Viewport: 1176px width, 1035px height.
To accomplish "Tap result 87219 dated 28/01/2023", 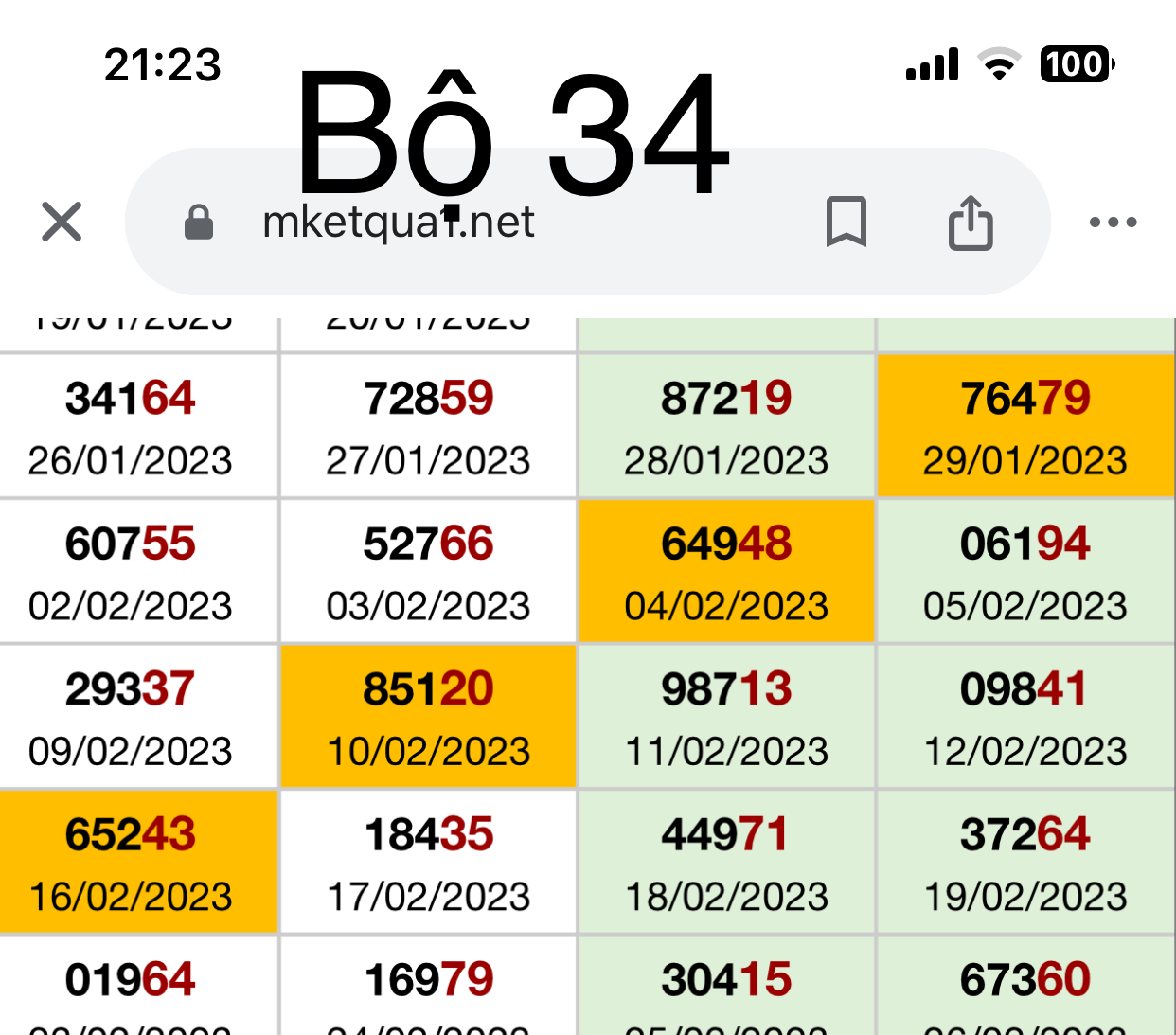I will [726, 426].
